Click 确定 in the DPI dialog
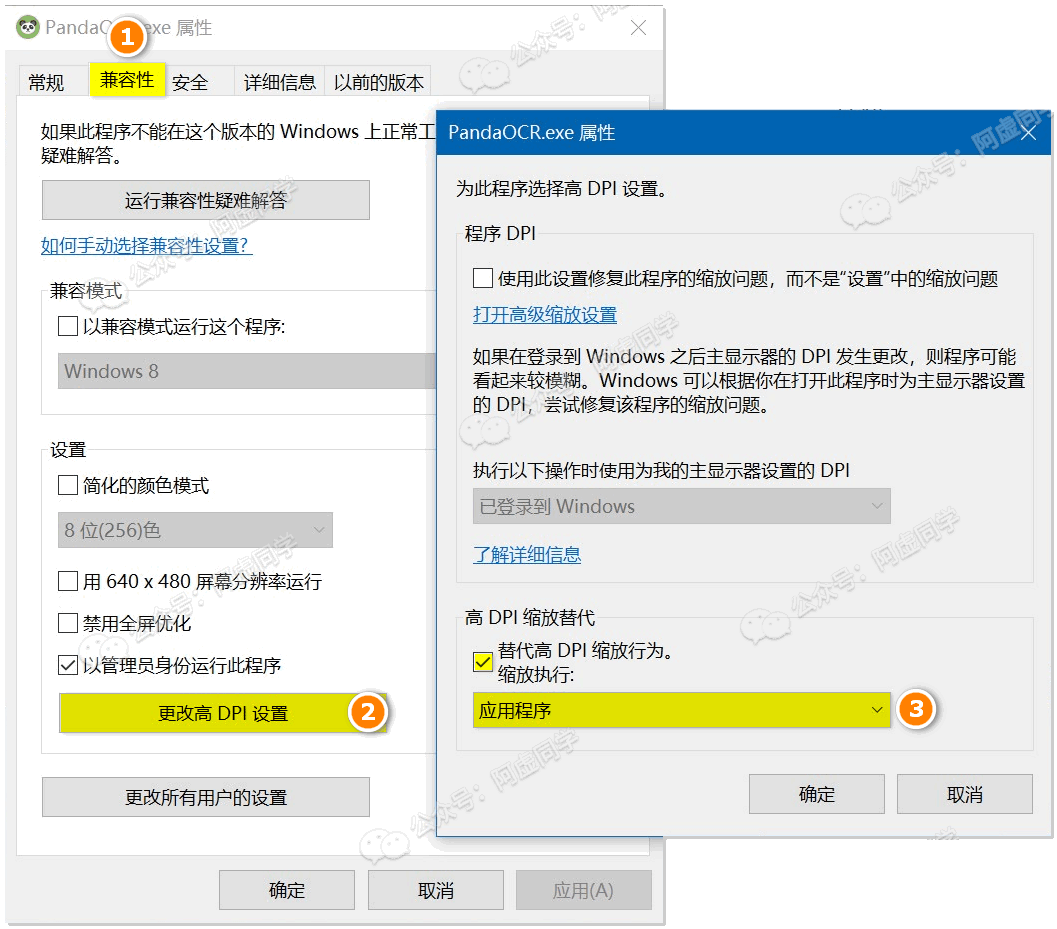This screenshot has height=929, width=1057. coord(817,794)
